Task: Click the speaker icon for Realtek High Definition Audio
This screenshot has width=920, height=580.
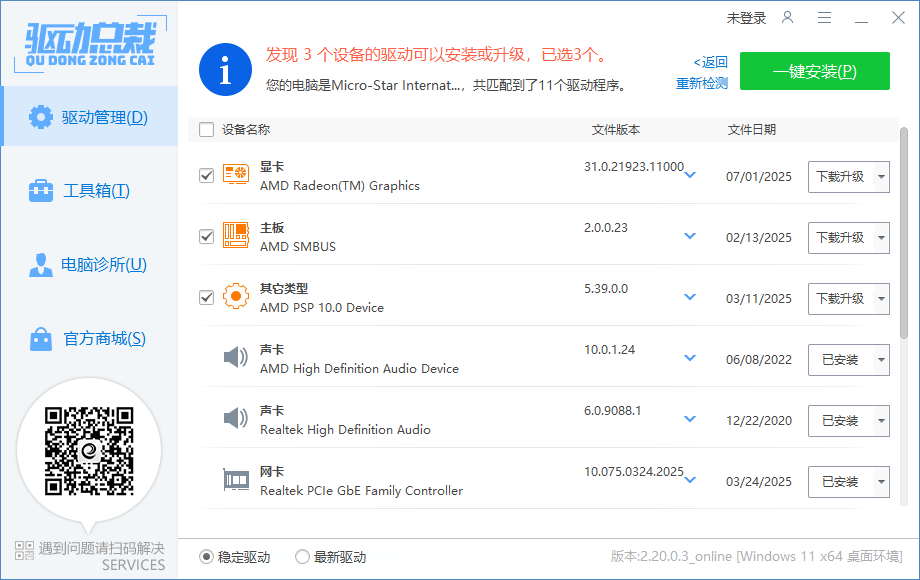Action: pyautogui.click(x=236, y=418)
